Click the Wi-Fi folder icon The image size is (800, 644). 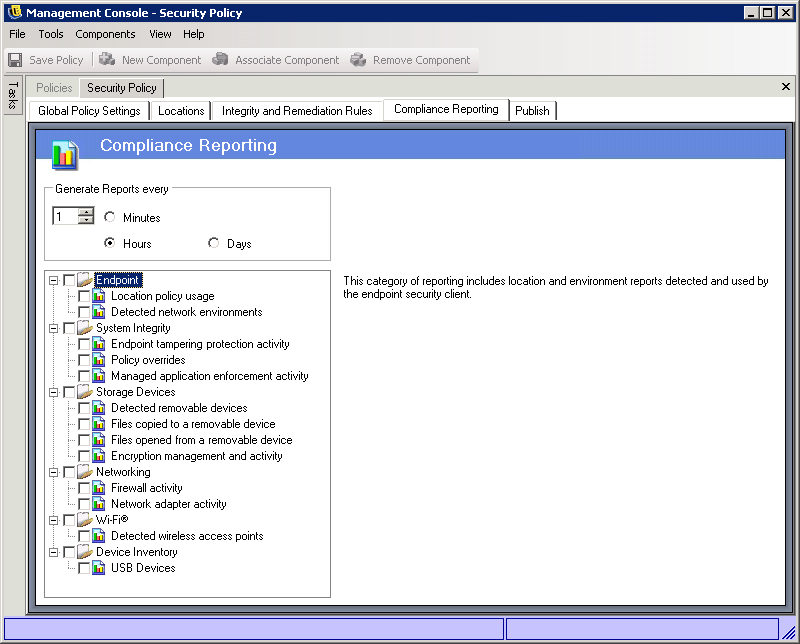coord(85,520)
